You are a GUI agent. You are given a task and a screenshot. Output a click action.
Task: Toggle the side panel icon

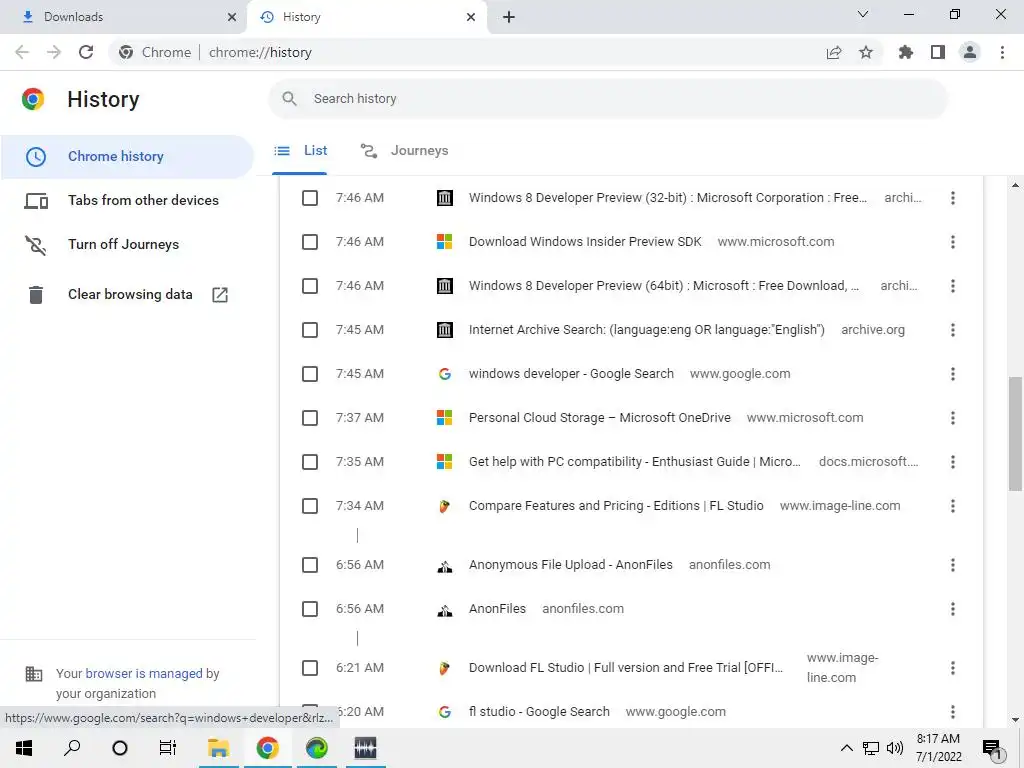coord(938,52)
